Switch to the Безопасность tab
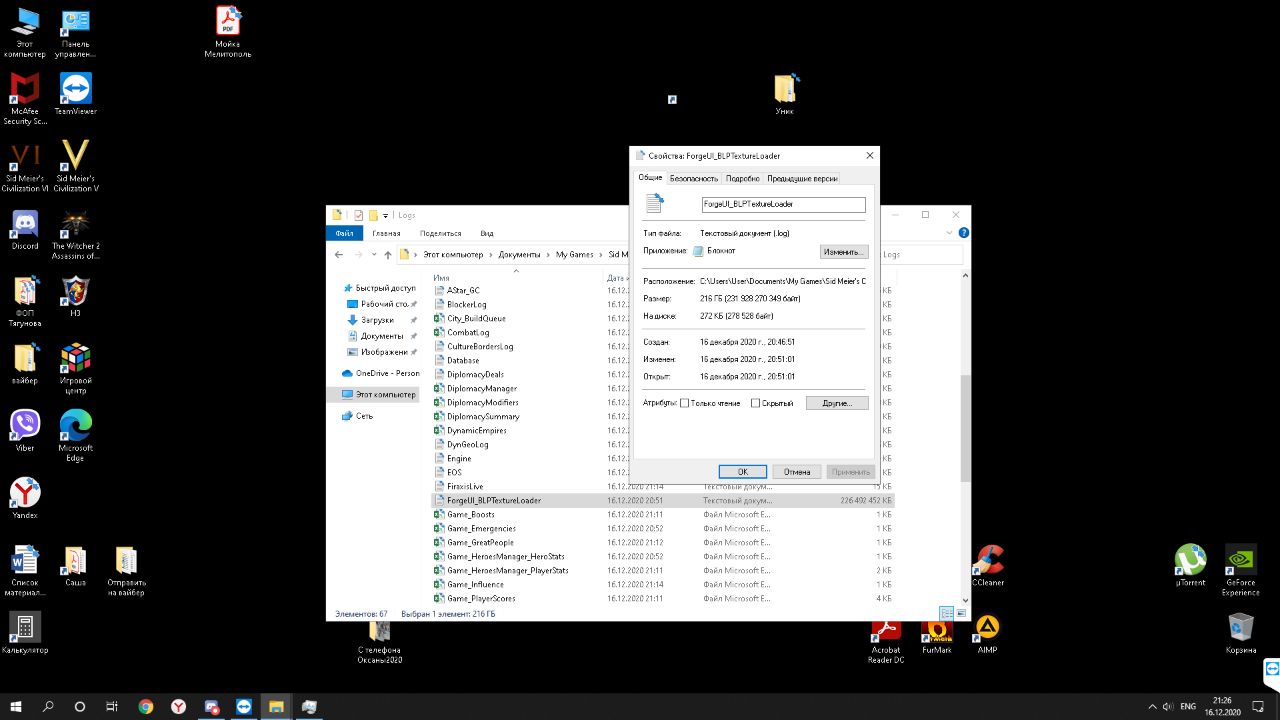1280x720 pixels. (694, 178)
